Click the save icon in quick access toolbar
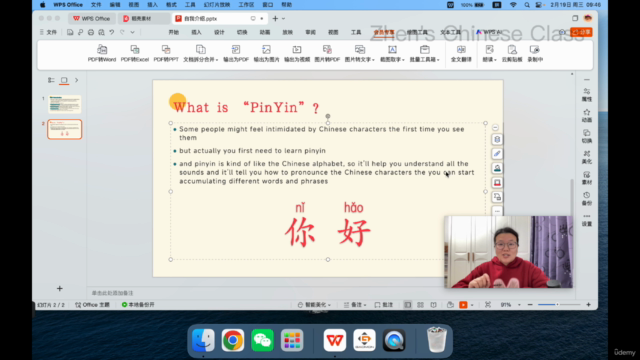The height and width of the screenshot is (360, 640). [70, 32]
